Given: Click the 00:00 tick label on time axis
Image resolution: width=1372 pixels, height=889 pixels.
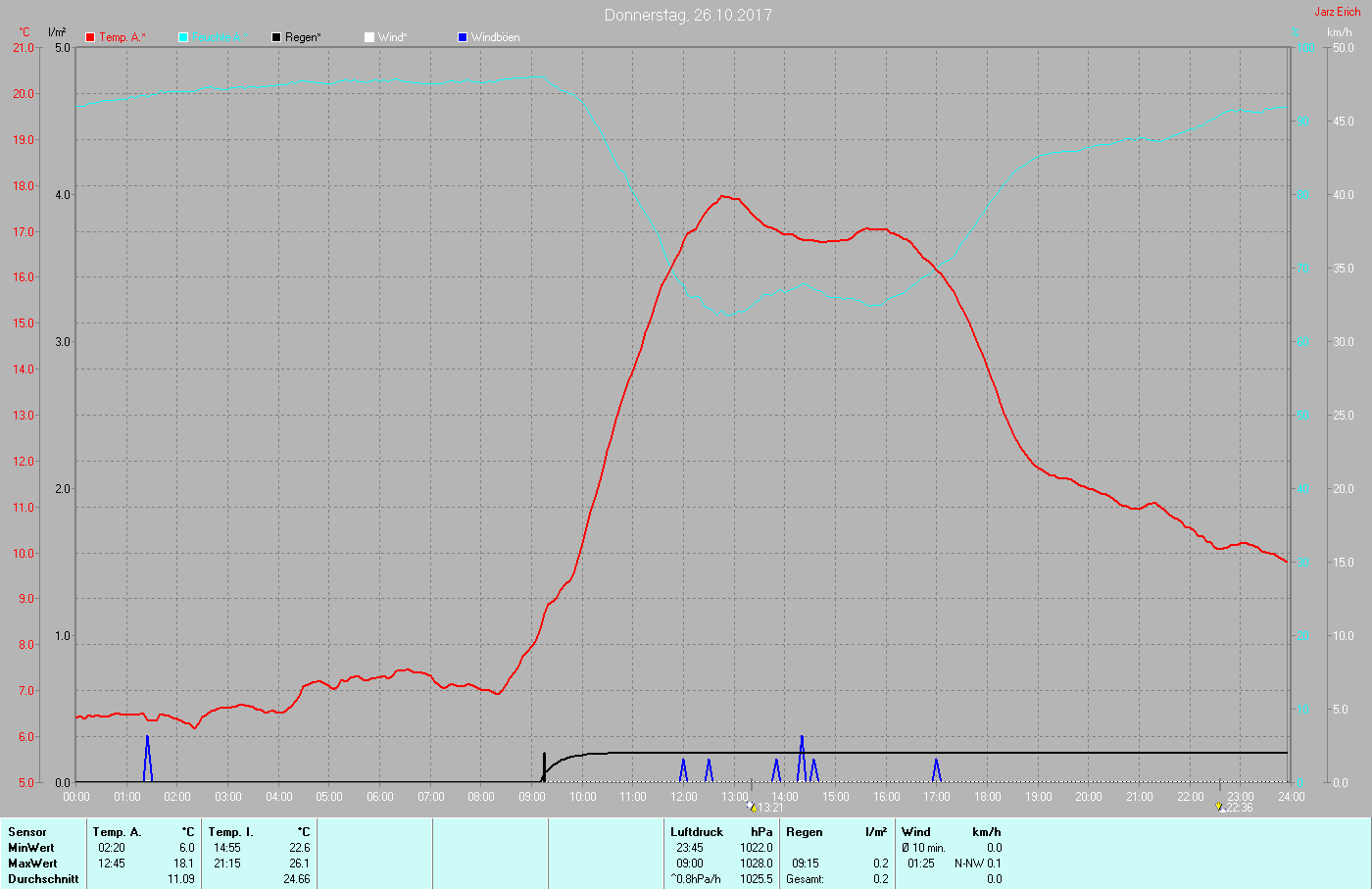Looking at the screenshot, I should (76, 797).
